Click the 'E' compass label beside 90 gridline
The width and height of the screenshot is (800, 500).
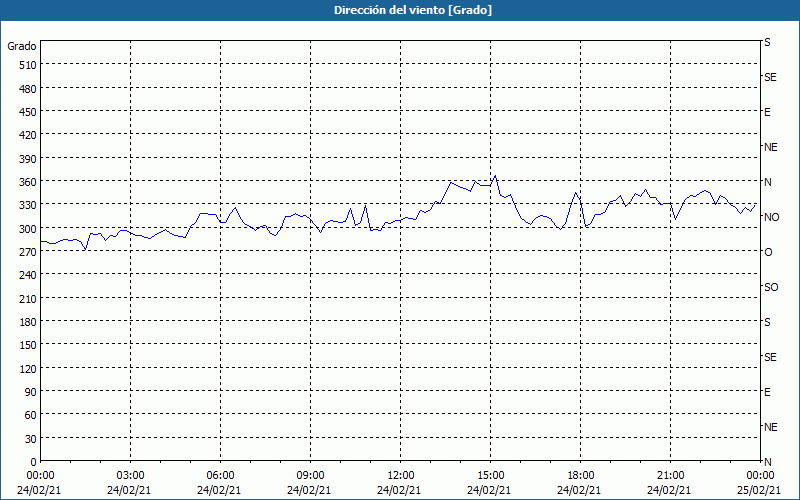coord(767,392)
